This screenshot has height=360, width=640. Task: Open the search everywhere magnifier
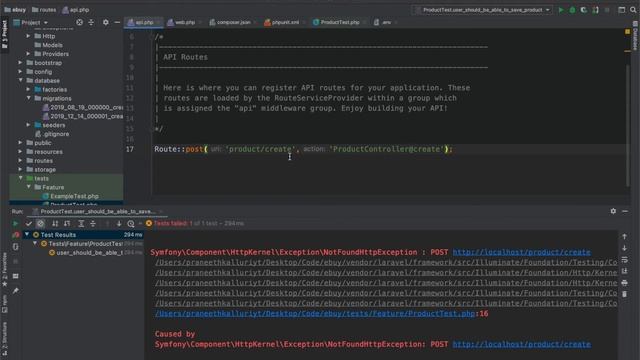point(633,10)
